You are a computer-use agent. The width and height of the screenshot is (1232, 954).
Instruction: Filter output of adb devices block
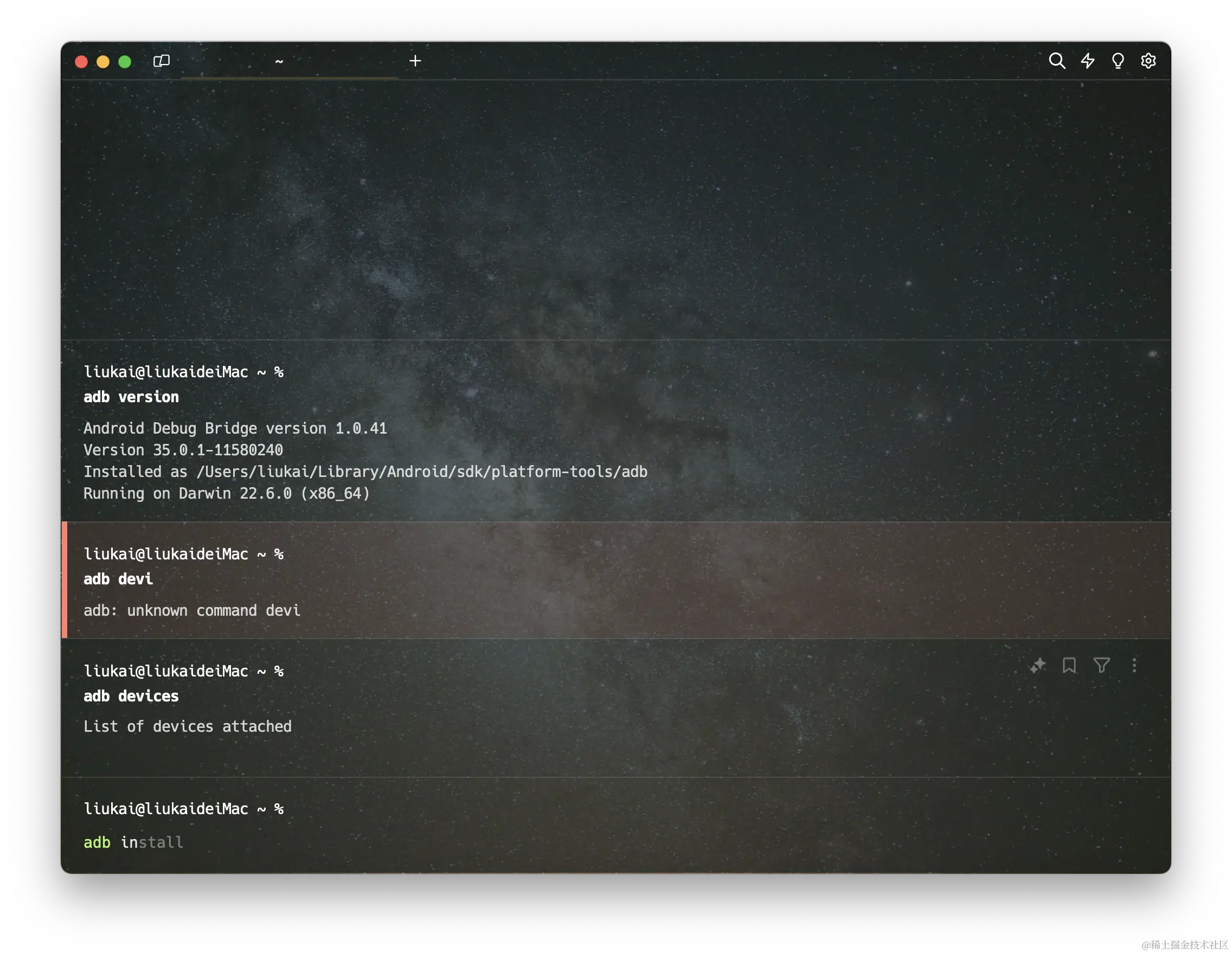click(1101, 666)
